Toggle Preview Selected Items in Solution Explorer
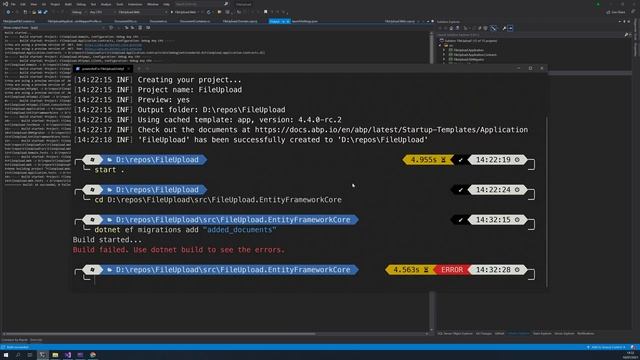 [510, 28]
